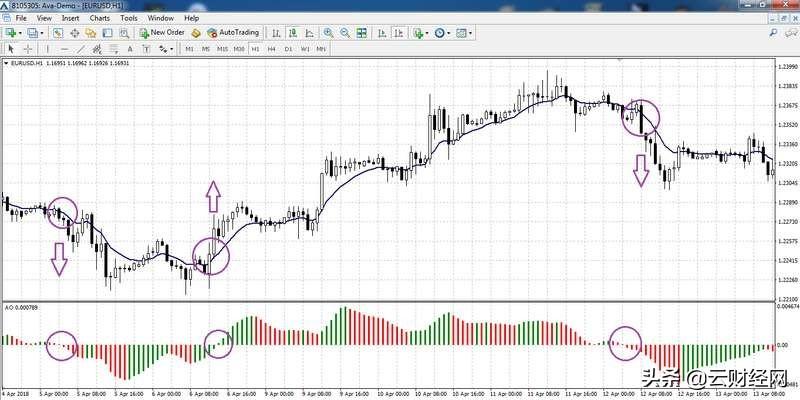Viewport: 800px width, 400px height.
Task: Switch chart to bar chart style
Action: click(x=276, y=33)
